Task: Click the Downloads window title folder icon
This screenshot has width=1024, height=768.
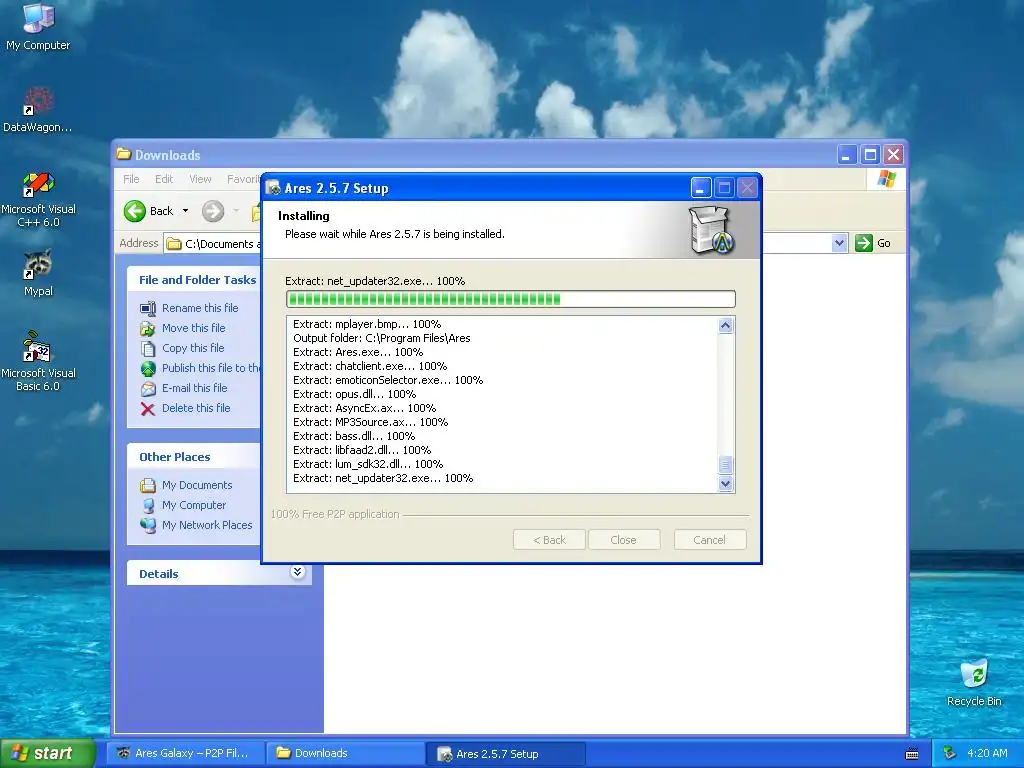Action: pyautogui.click(x=123, y=154)
